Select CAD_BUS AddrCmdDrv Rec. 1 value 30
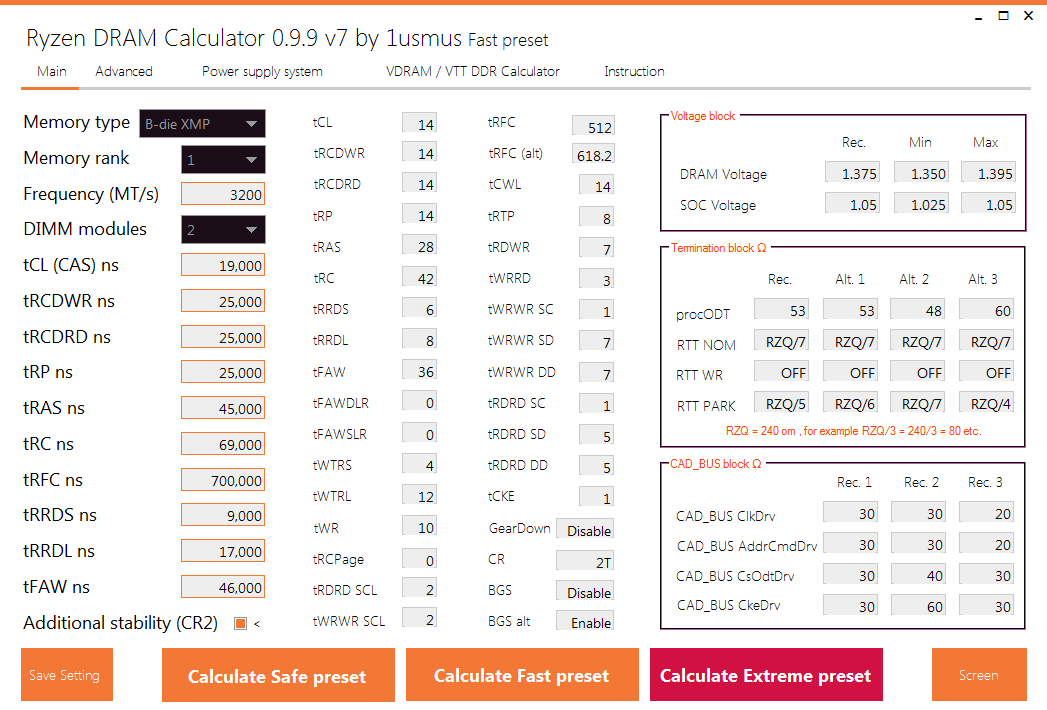 pyautogui.click(x=851, y=544)
